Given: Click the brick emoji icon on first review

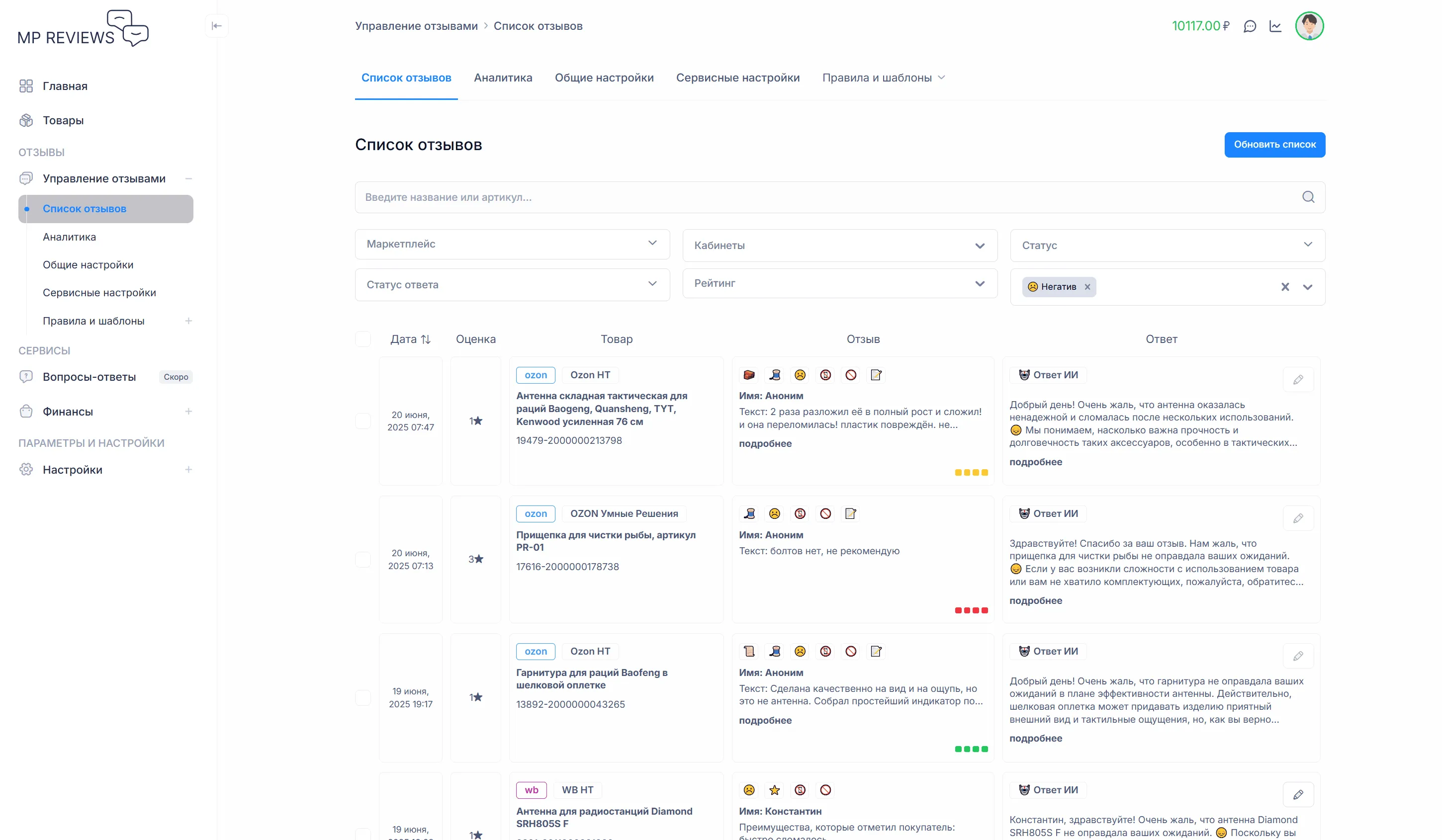Looking at the screenshot, I should pyautogui.click(x=749, y=375).
